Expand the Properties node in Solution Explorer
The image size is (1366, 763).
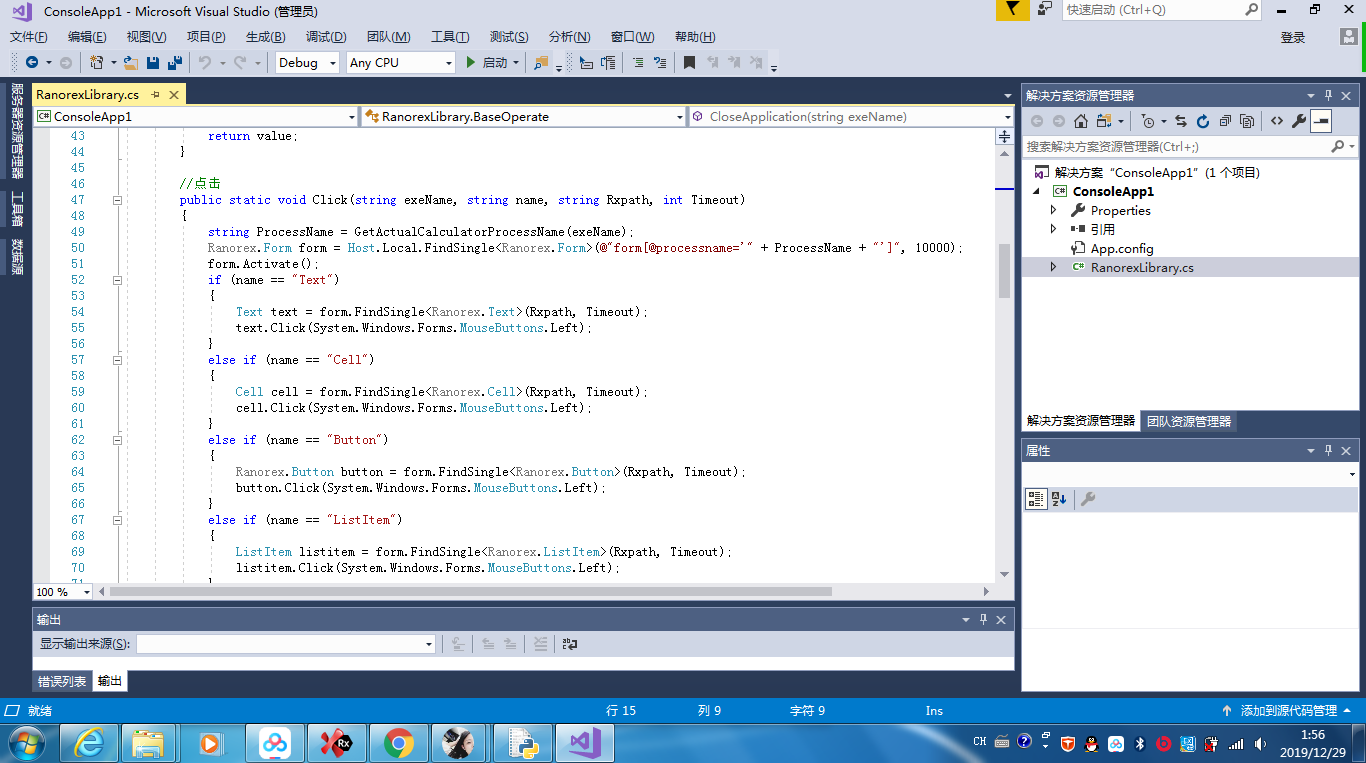(1053, 211)
